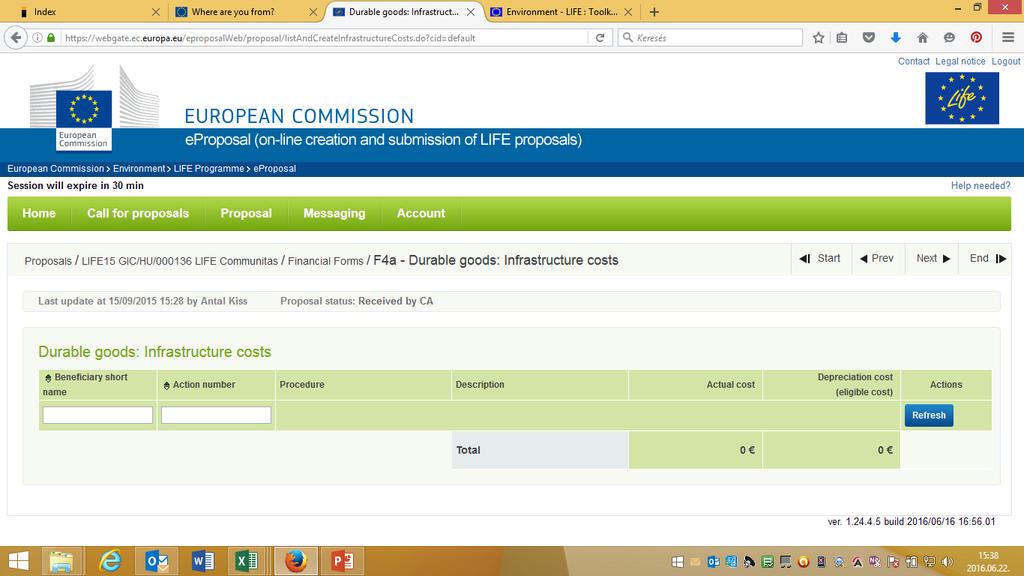
Task: Open the Home menu item
Action: (x=39, y=214)
